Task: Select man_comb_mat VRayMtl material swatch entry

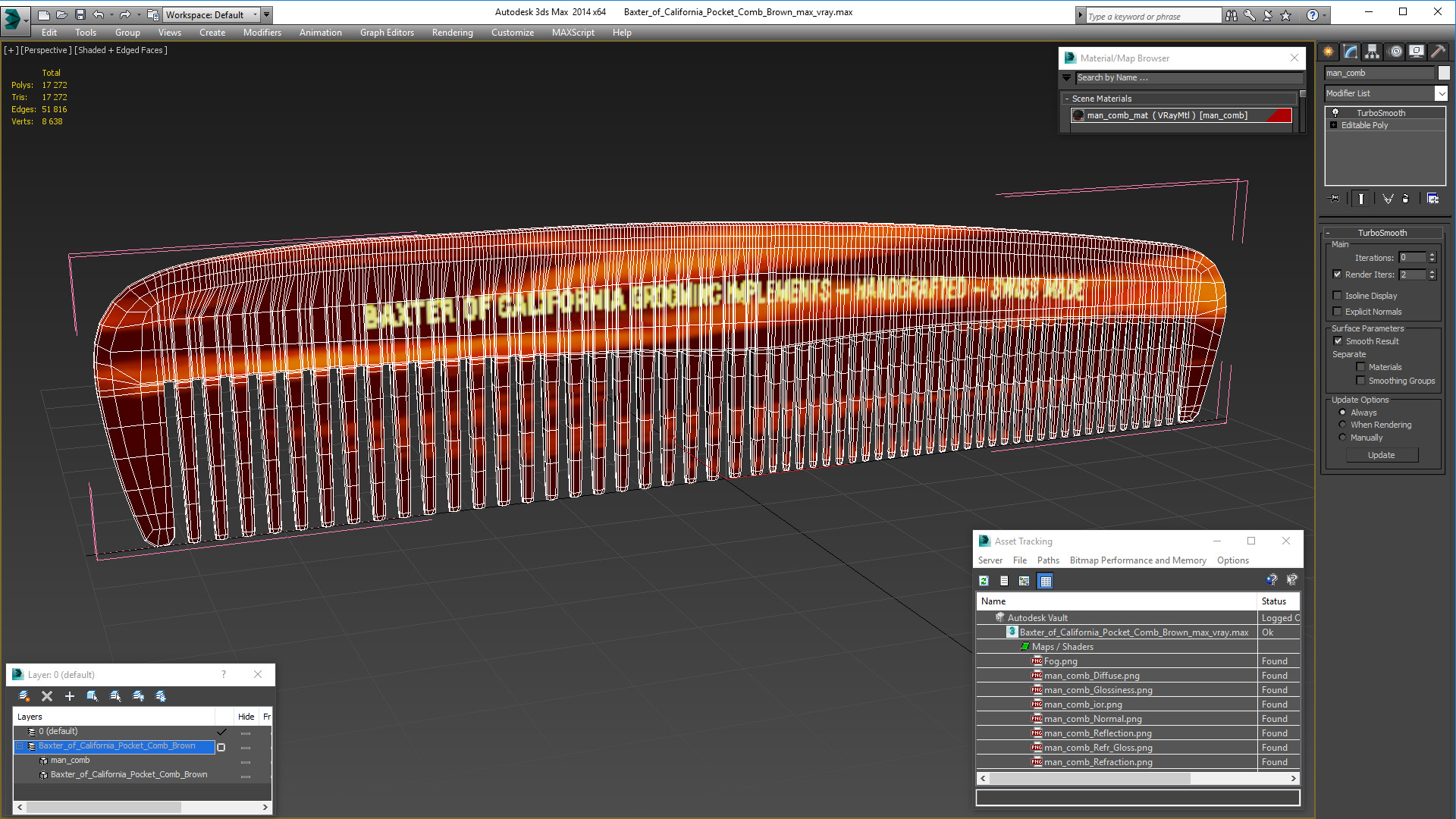Action: pos(1181,115)
